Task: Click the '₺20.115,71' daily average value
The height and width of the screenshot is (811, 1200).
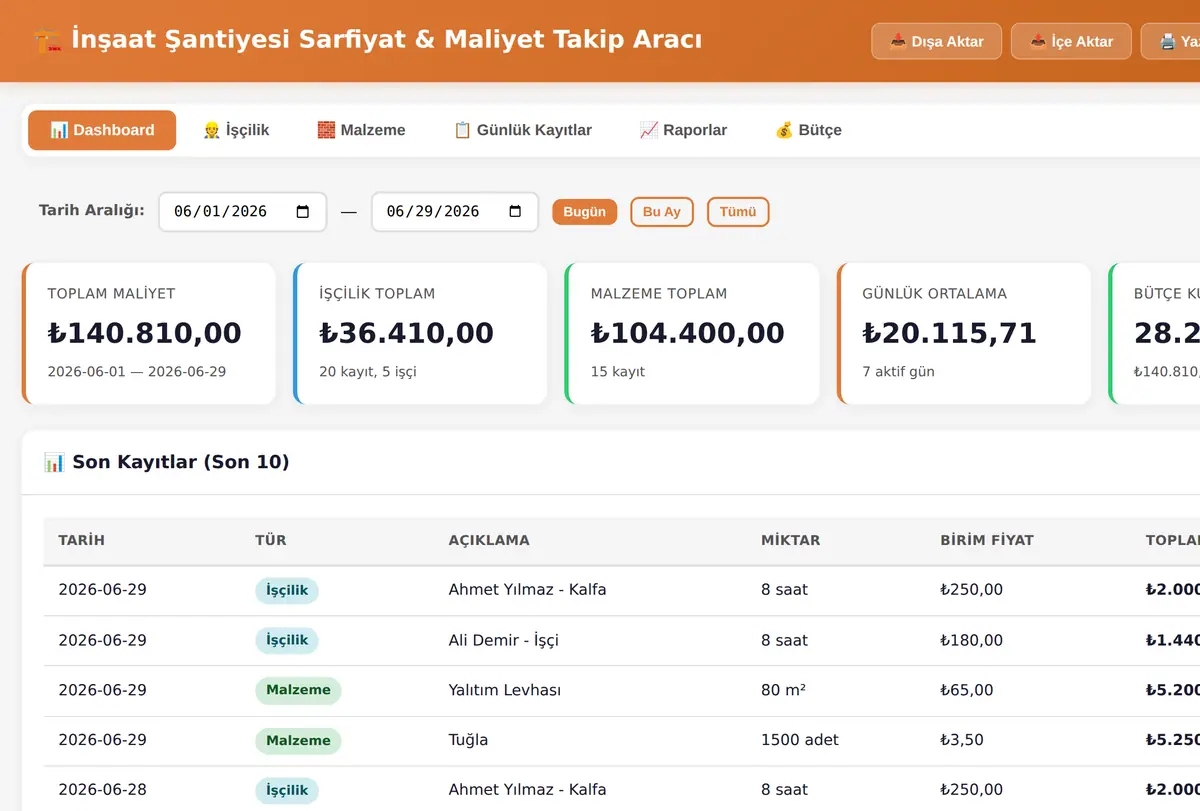Action: click(950, 333)
